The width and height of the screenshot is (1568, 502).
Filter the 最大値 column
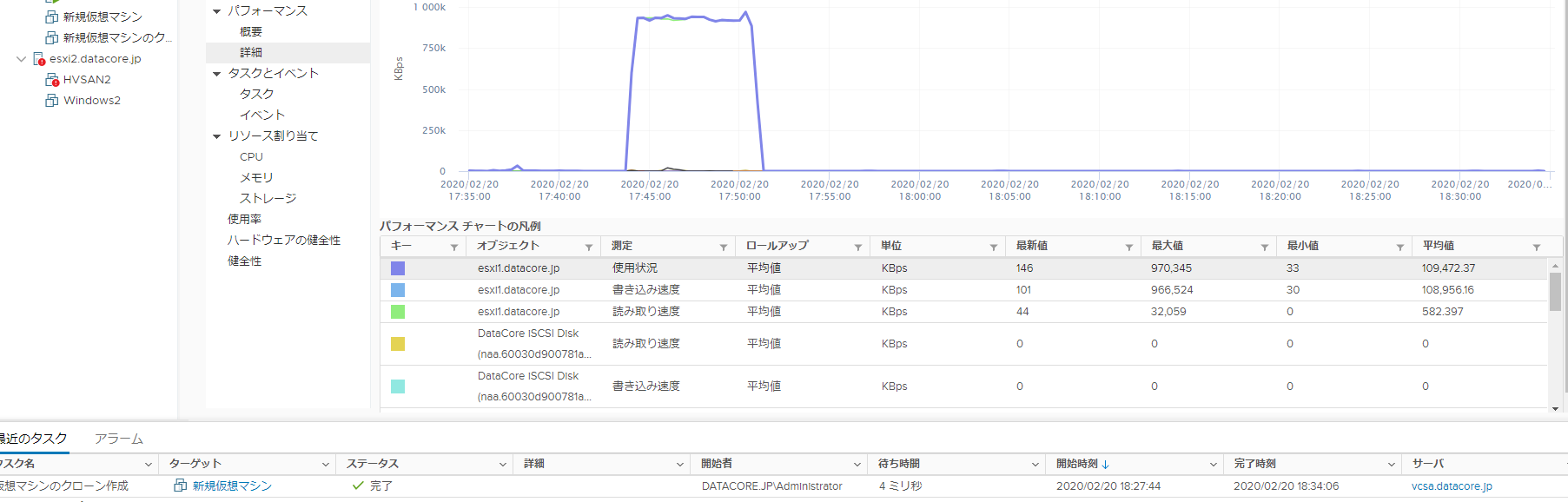pos(1264,248)
